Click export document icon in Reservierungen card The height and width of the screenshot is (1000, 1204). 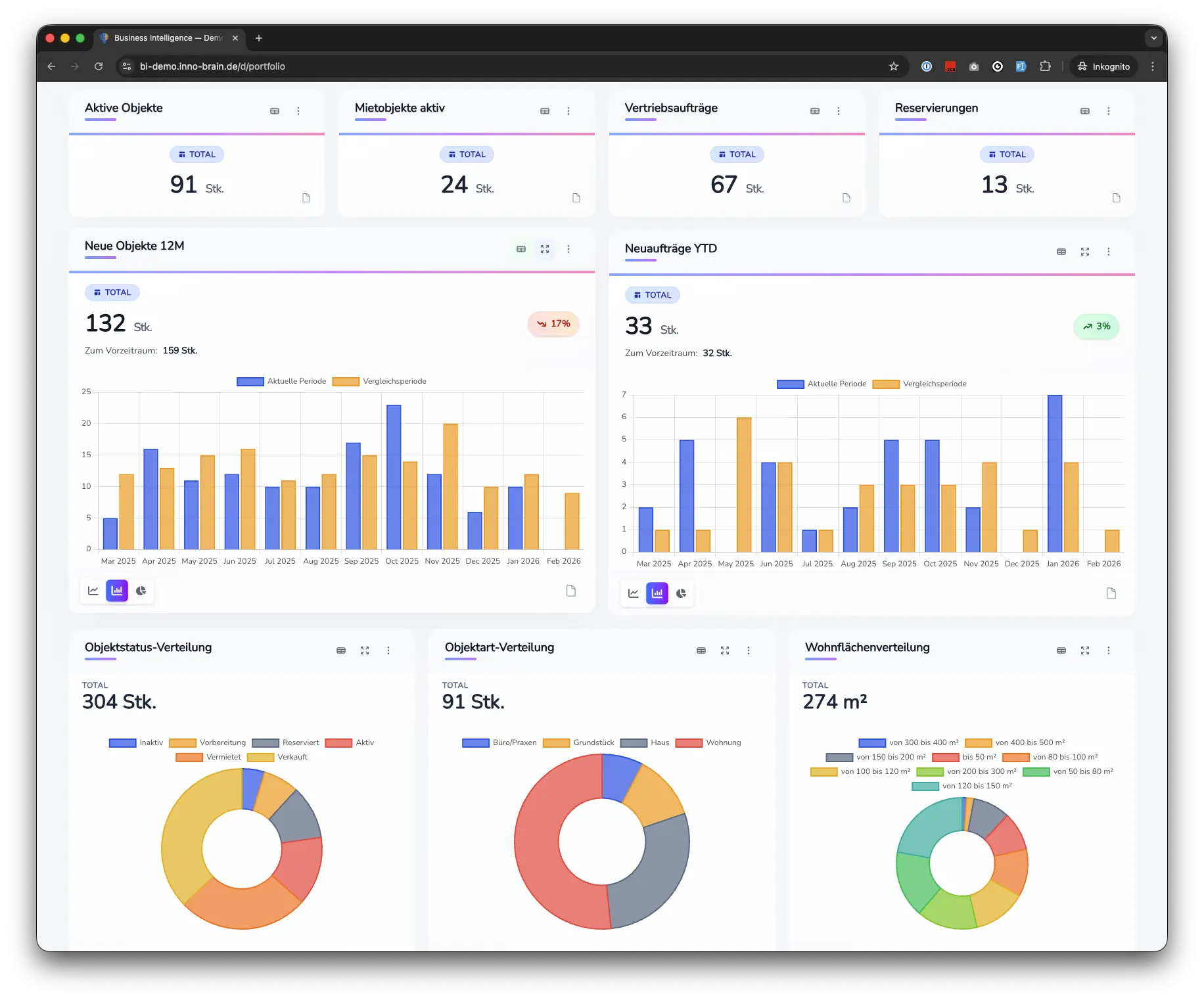[1116, 198]
